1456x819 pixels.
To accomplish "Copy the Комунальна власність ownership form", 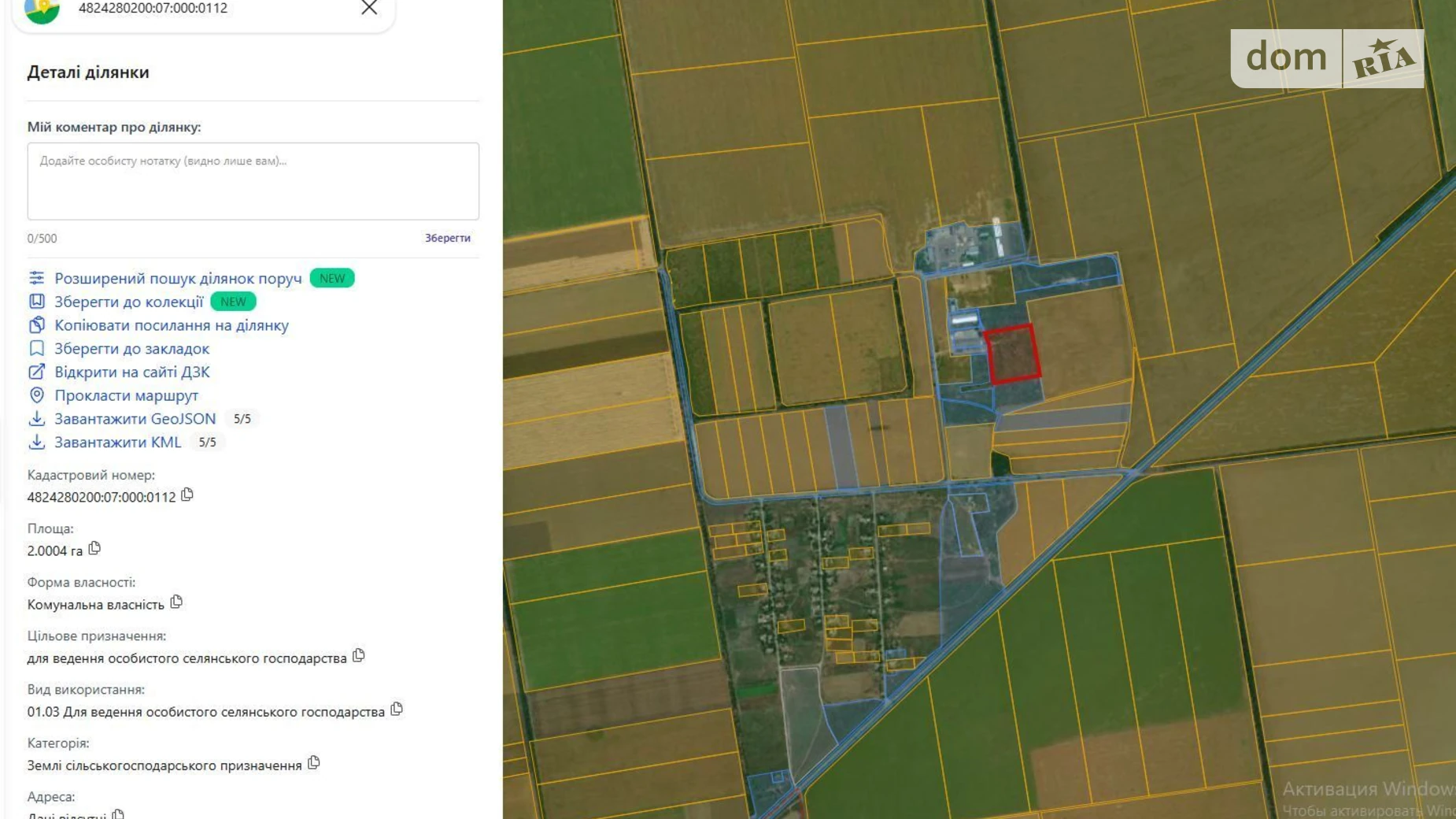I will click(176, 602).
